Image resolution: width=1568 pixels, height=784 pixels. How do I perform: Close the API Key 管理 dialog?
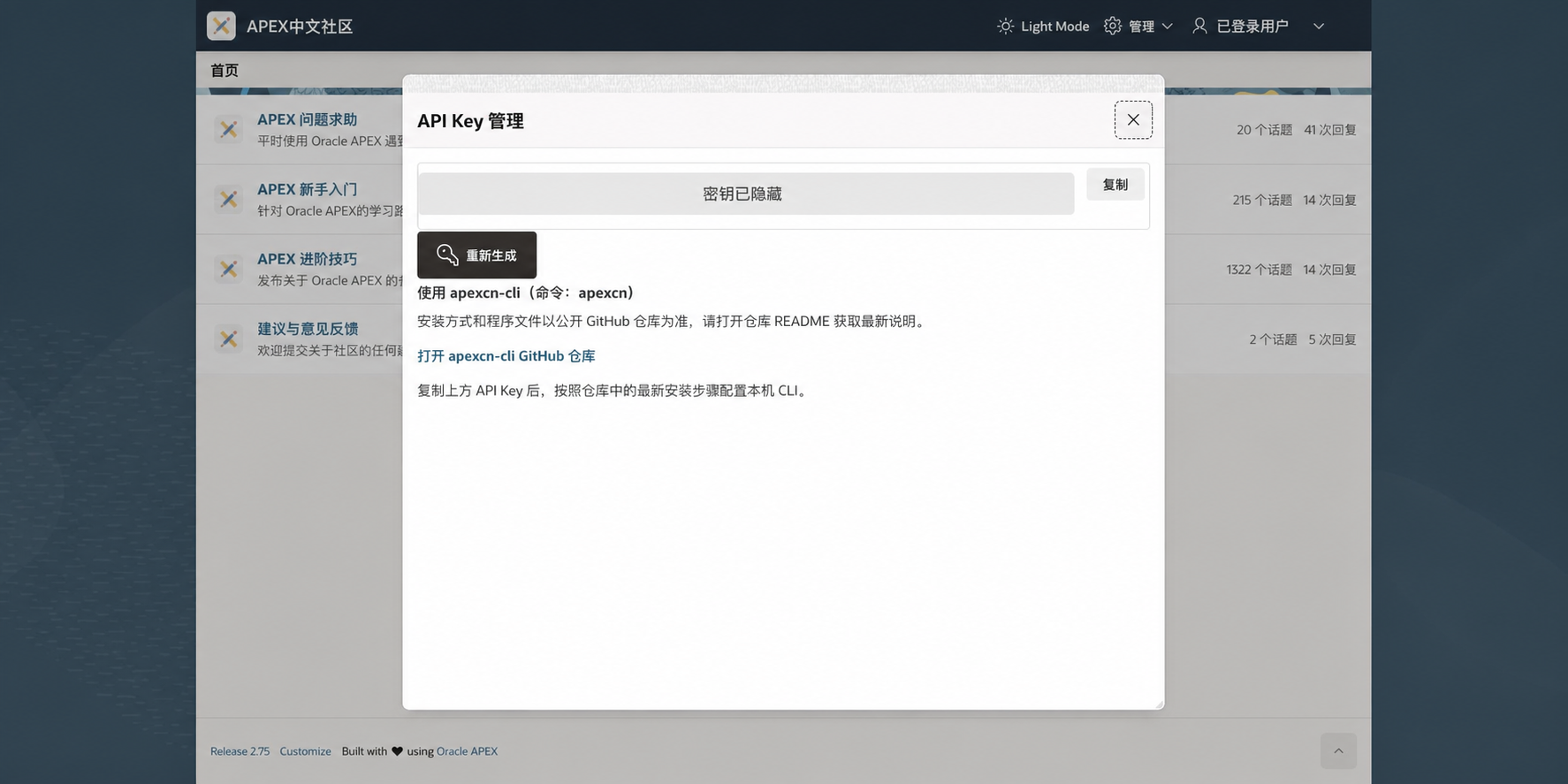click(x=1133, y=120)
